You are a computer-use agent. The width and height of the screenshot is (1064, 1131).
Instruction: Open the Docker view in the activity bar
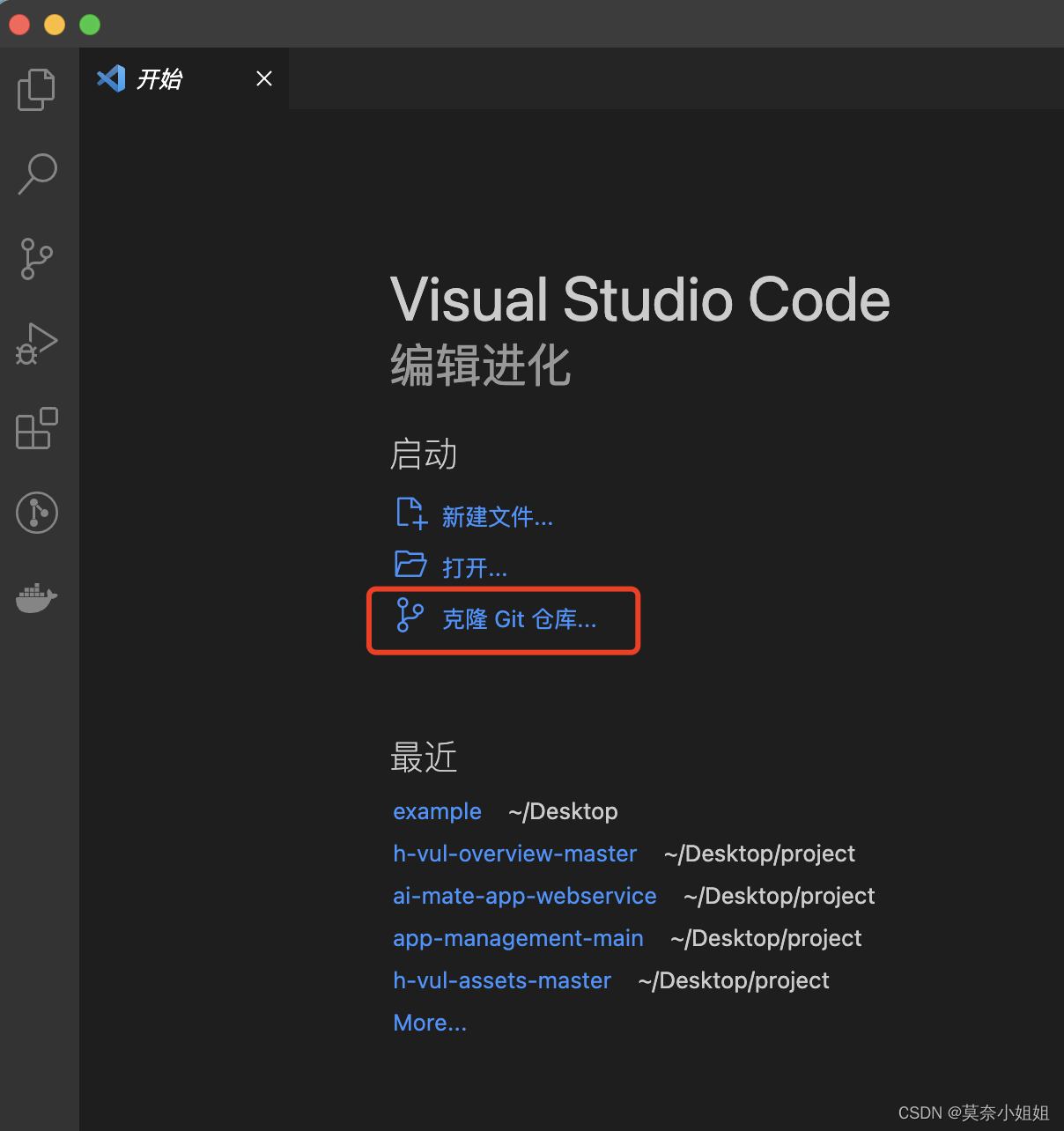tap(37, 597)
